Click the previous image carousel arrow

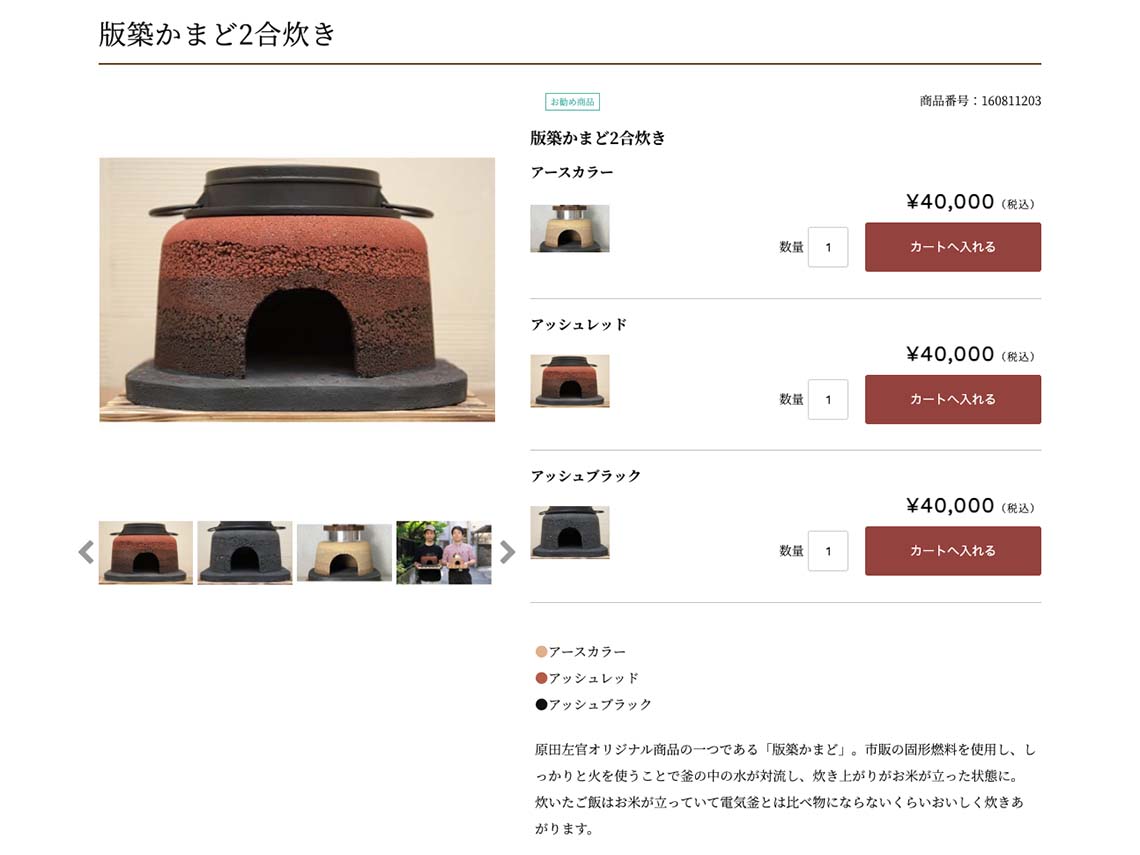click(87, 553)
